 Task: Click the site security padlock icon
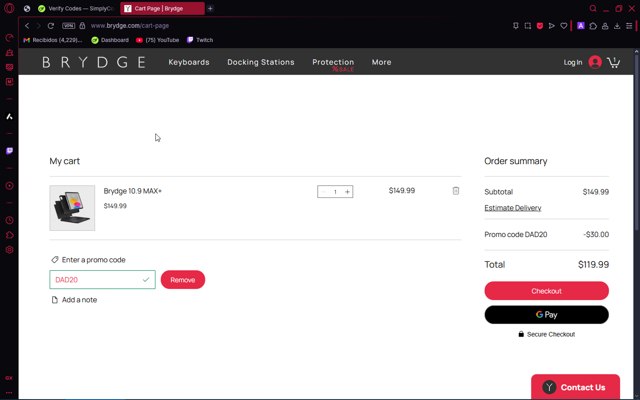(82, 26)
